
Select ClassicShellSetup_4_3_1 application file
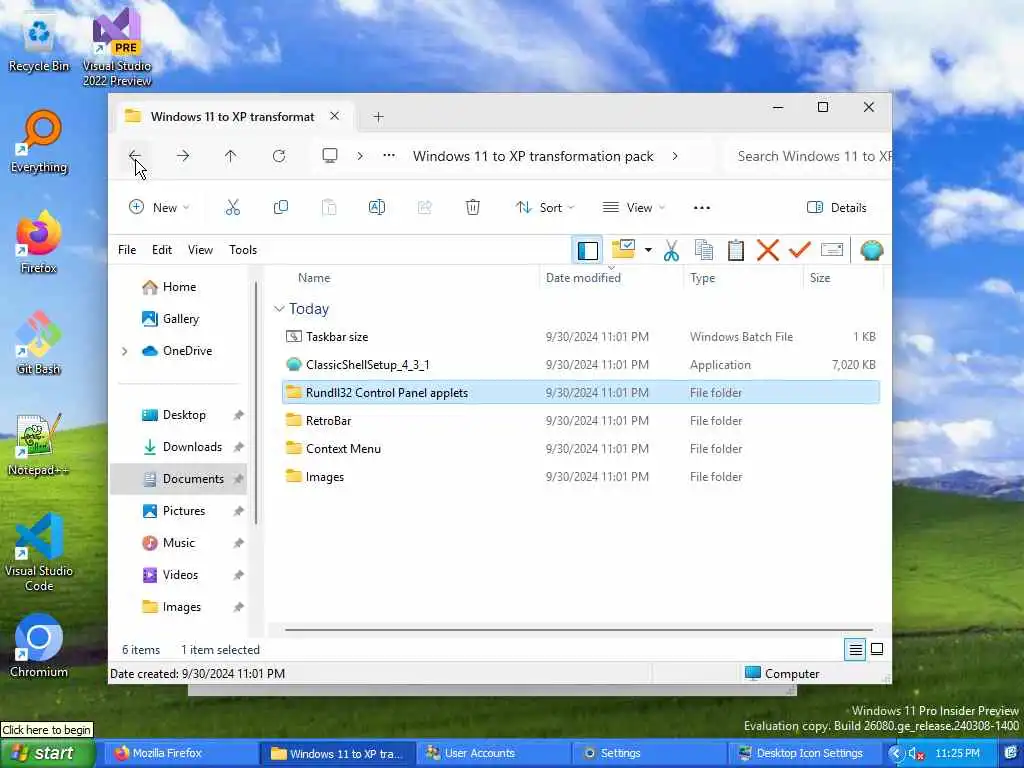click(x=581, y=364)
